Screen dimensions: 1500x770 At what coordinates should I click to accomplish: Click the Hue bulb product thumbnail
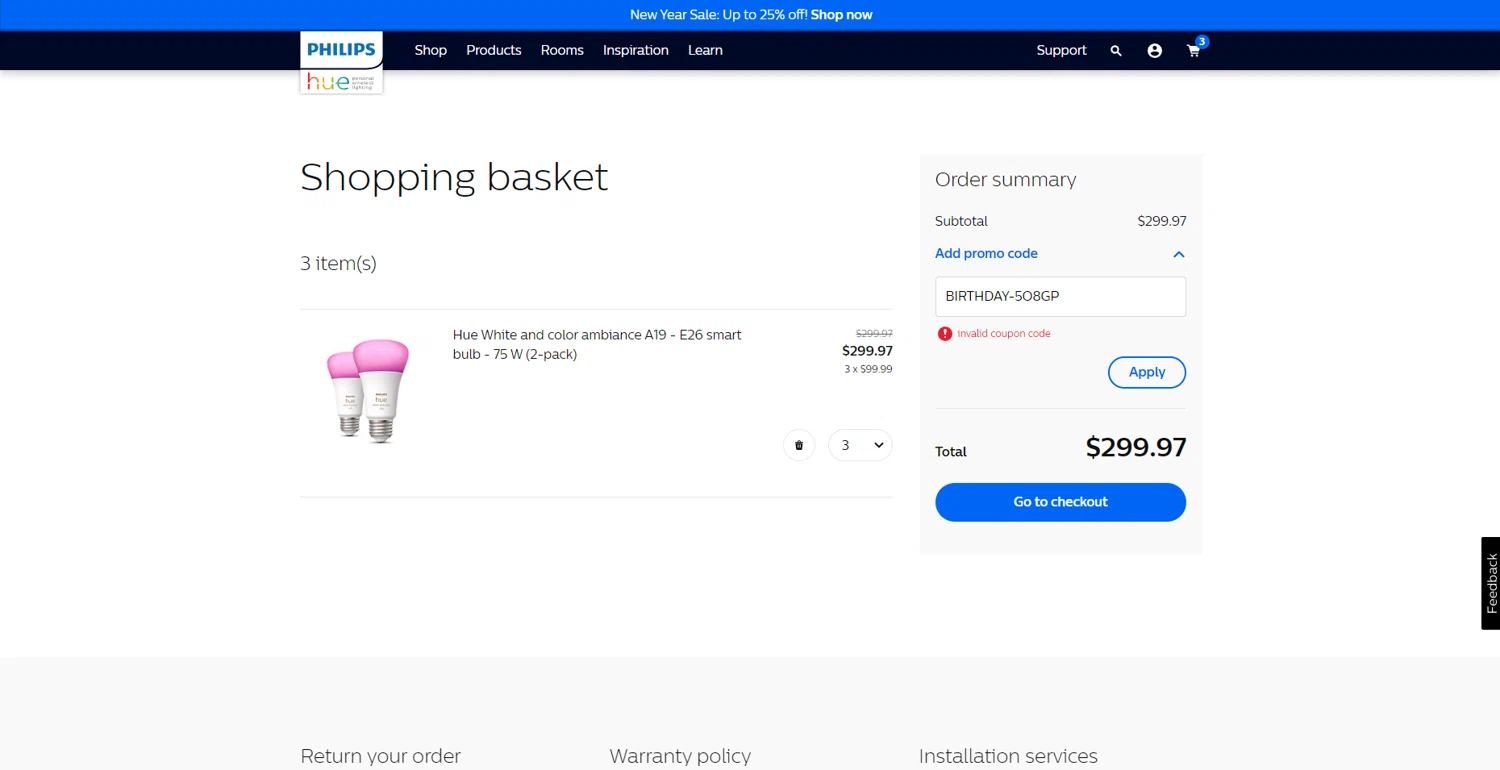click(368, 391)
